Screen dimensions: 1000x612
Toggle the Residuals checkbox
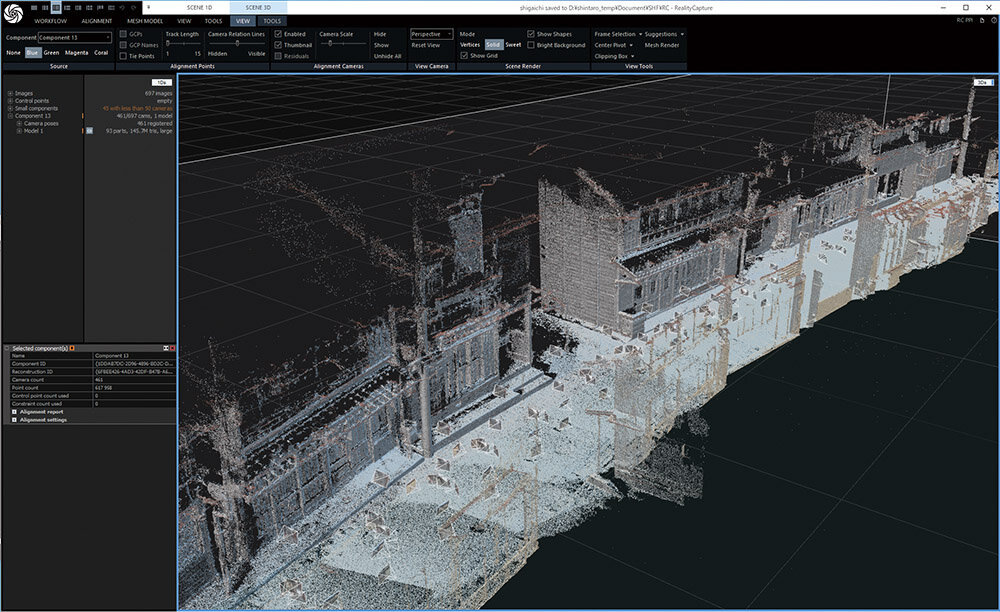[278, 56]
